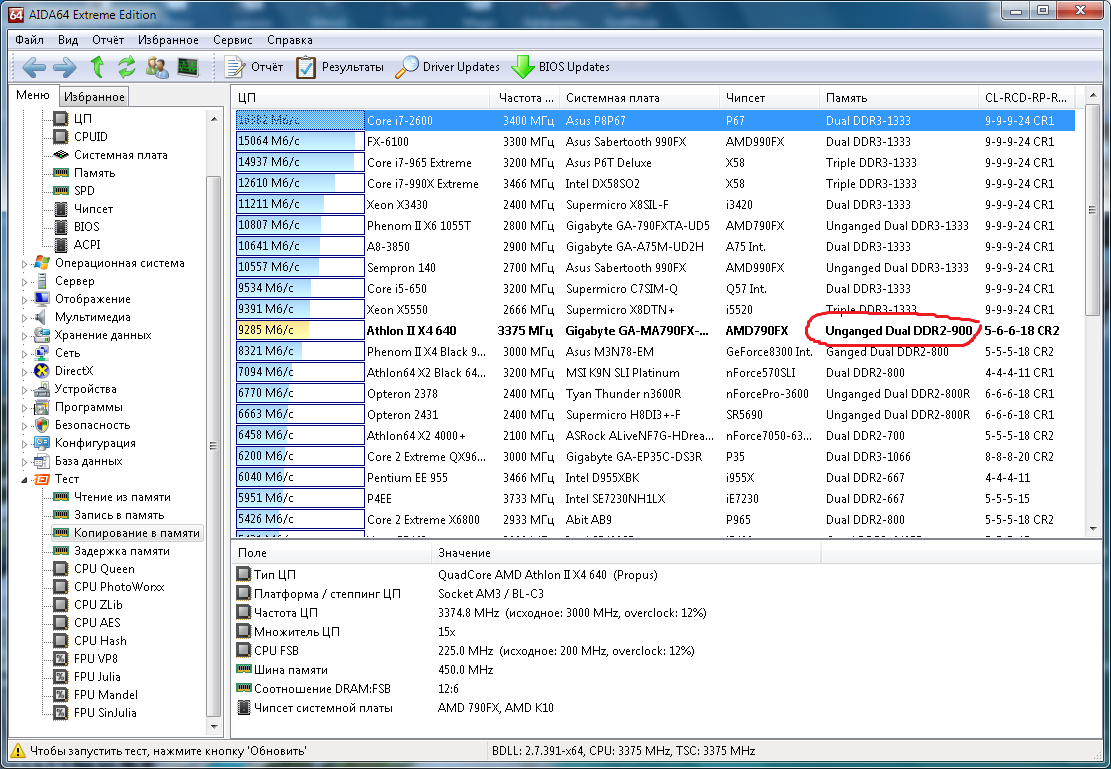Open BIOS Updates
Viewport: 1111px width, 769px height.
(x=560, y=67)
